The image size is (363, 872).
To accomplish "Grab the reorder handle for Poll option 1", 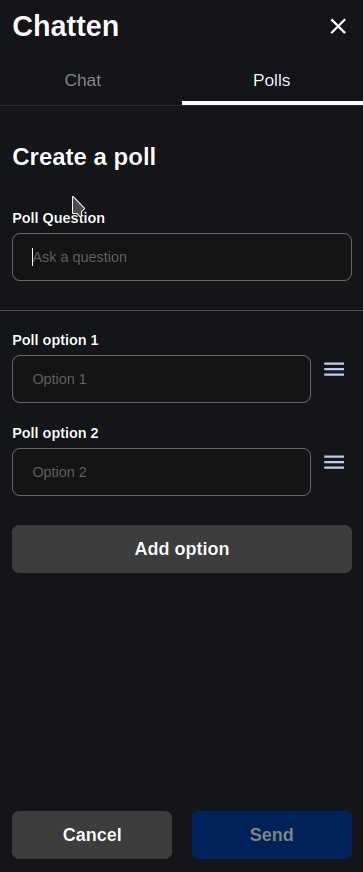I will 334,369.
